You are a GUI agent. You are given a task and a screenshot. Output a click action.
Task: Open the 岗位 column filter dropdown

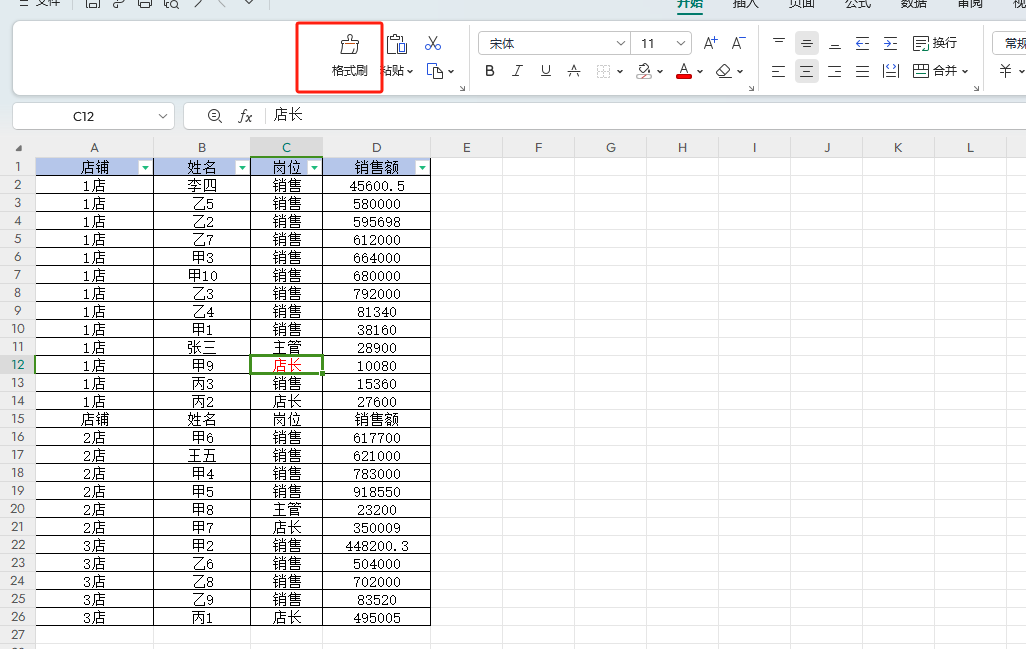tap(315, 167)
